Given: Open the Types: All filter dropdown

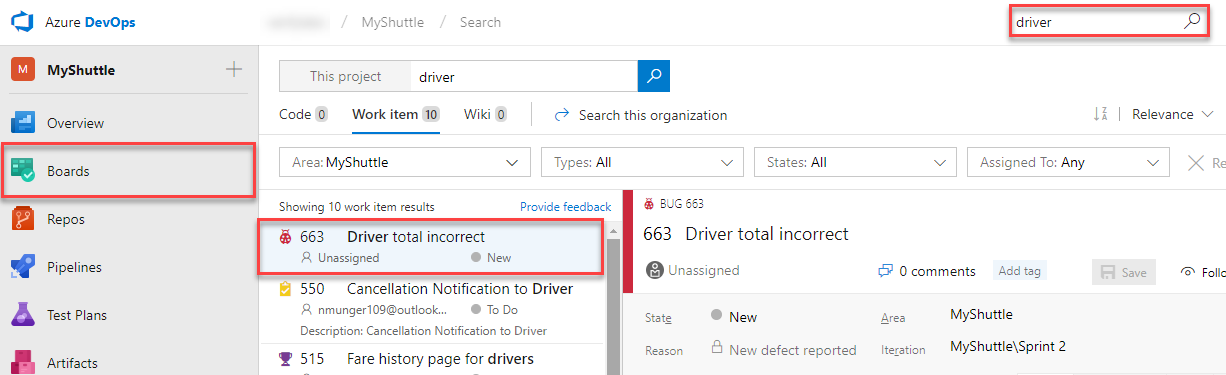Looking at the screenshot, I should coord(642,162).
